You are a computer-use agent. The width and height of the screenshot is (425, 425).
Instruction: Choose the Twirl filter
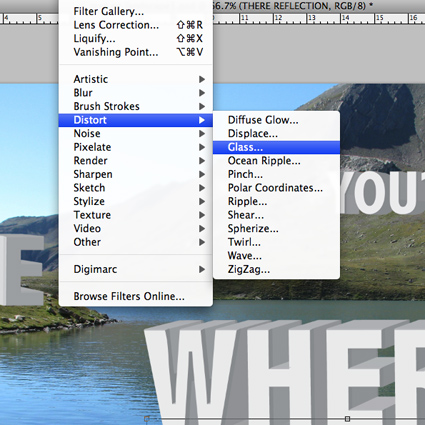276,242
